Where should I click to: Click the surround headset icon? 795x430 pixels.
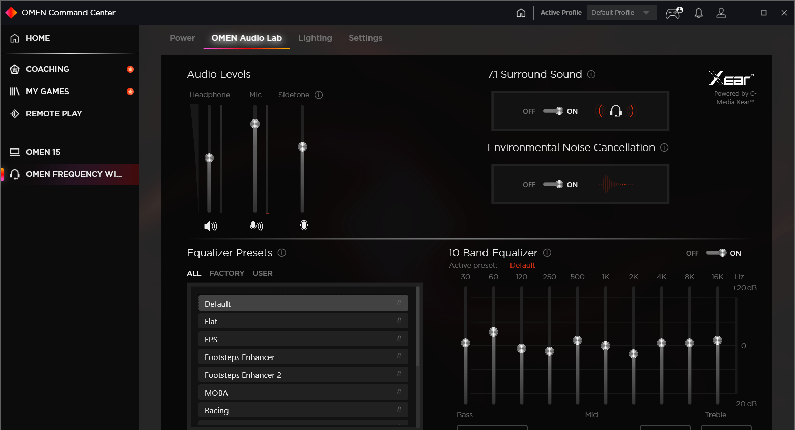(616, 111)
